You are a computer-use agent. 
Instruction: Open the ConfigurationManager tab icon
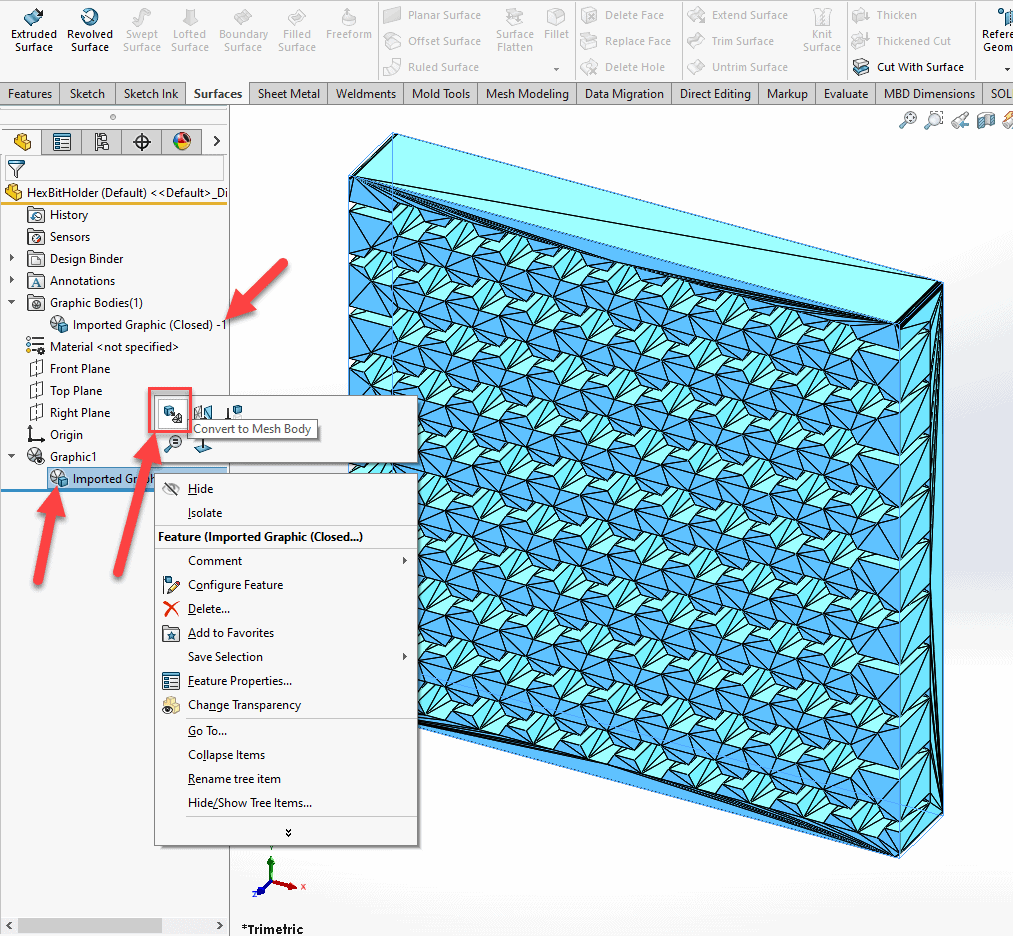coord(101,141)
